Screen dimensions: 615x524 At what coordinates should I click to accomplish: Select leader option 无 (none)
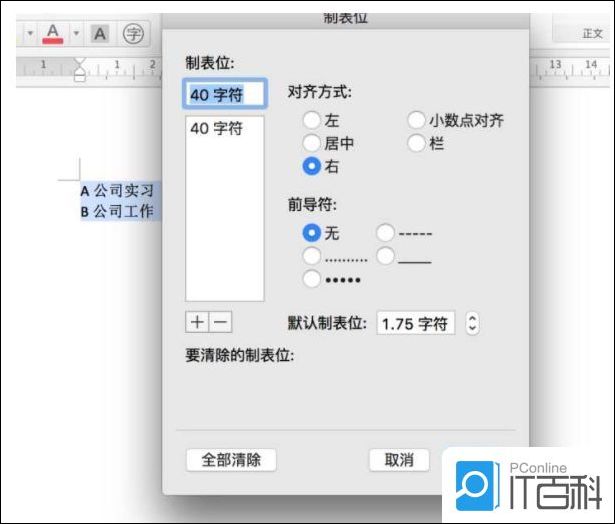[312, 233]
